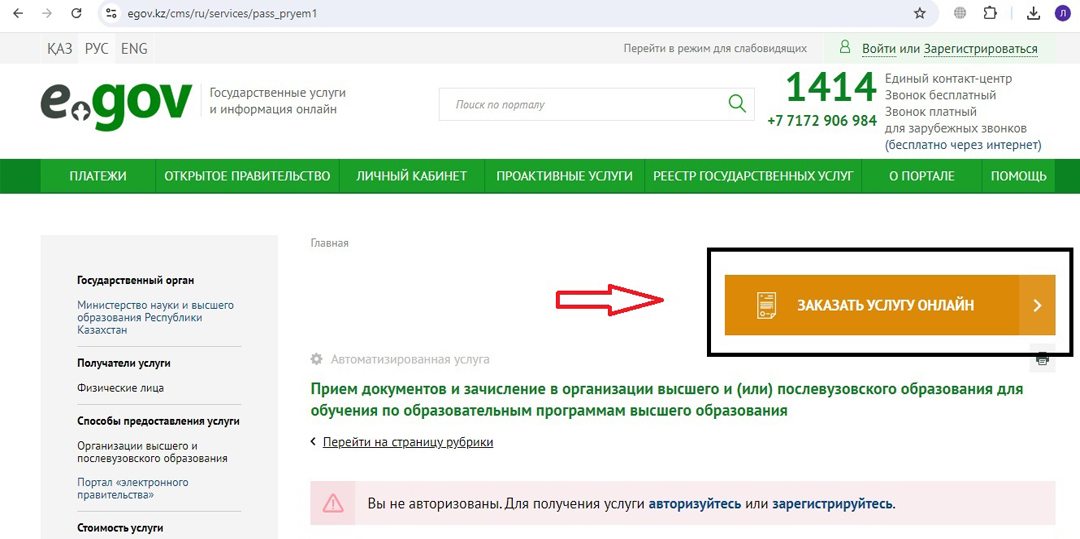Click Перейти в режим для слабовидящих
The height and width of the screenshot is (539, 1080).
715,49
